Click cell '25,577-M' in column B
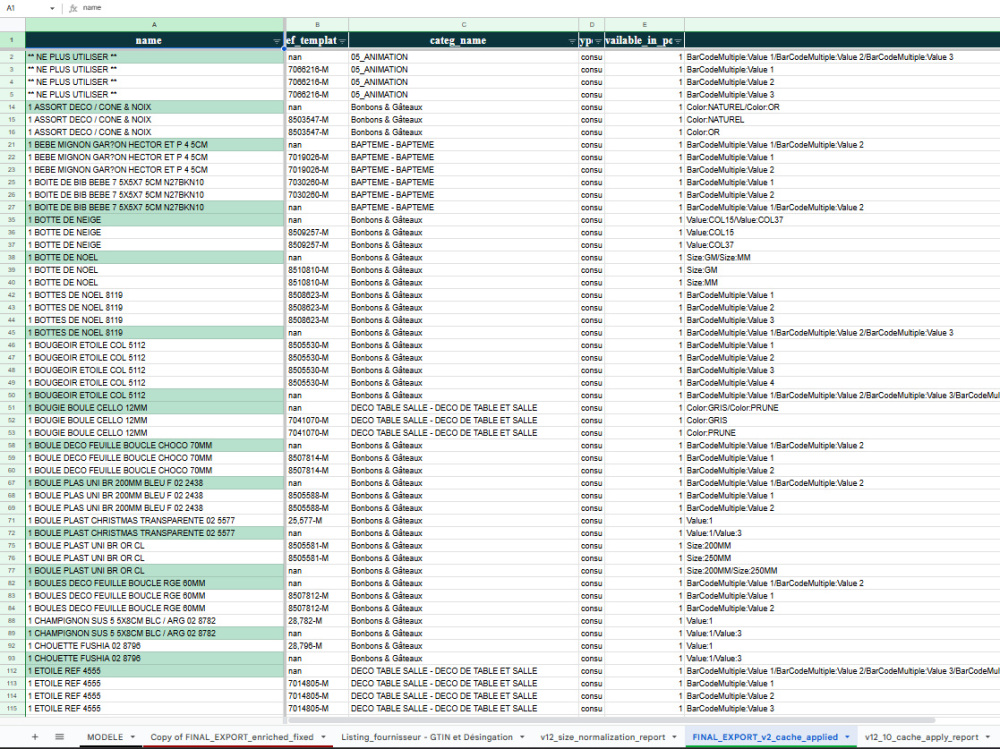 [317, 521]
